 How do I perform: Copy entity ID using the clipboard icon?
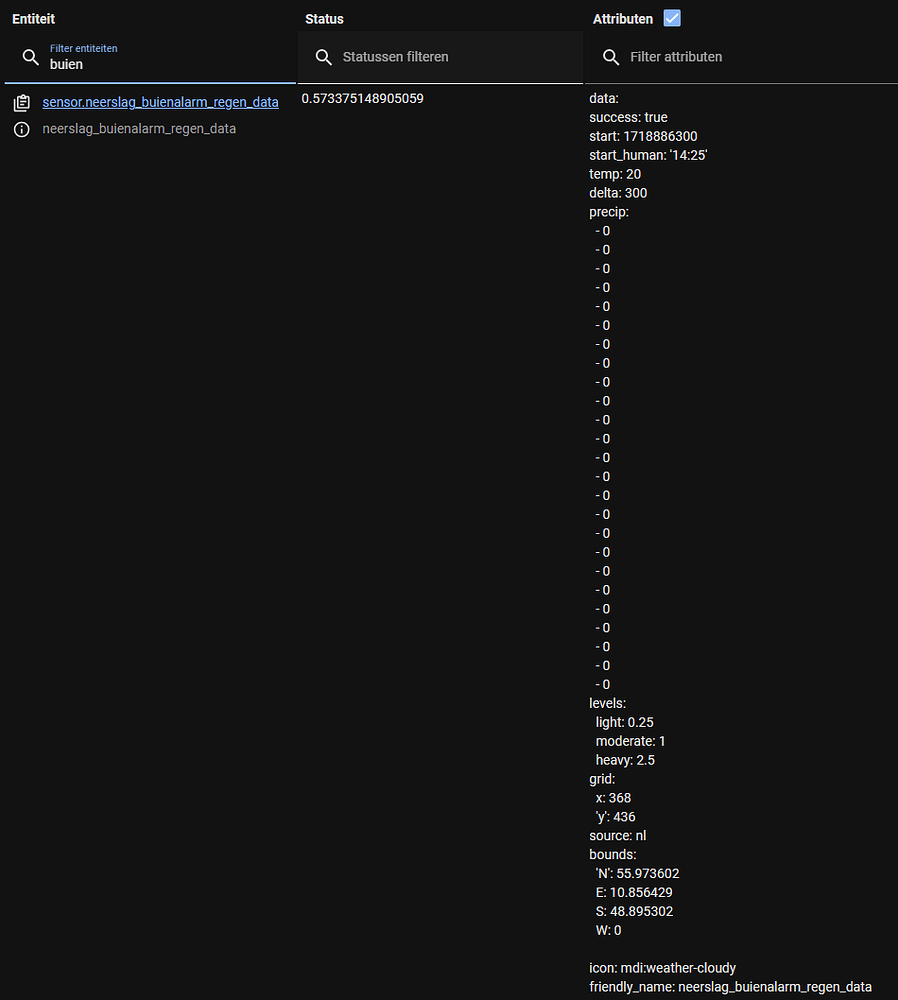point(22,101)
